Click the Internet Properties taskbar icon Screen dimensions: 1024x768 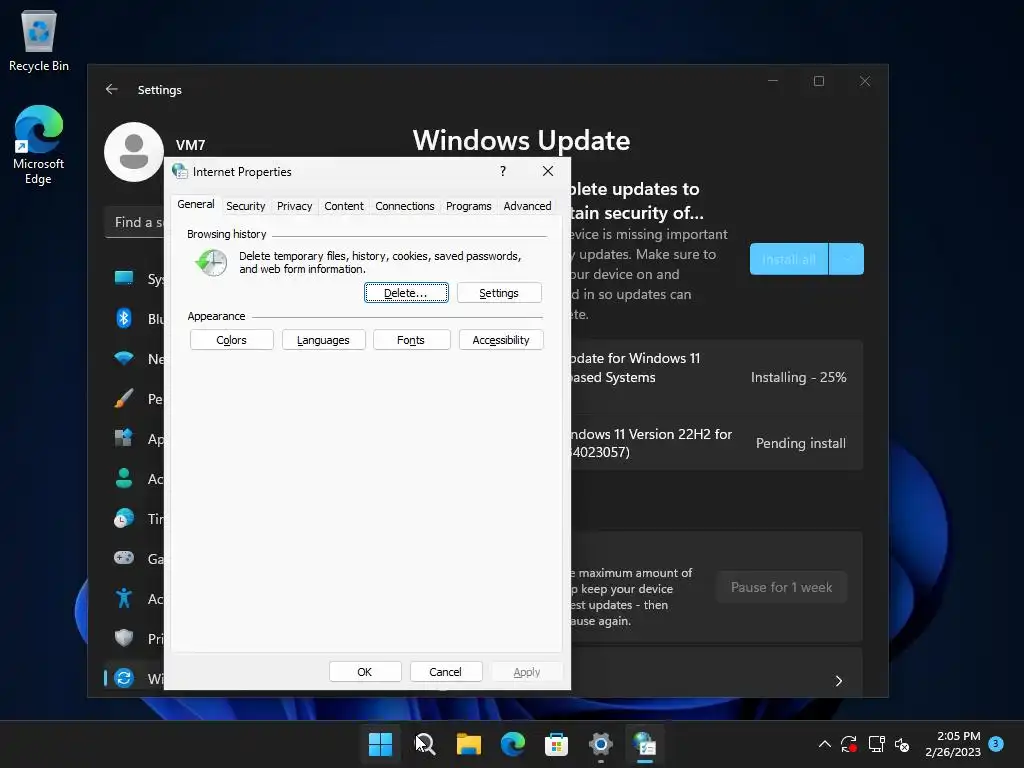[x=645, y=744]
